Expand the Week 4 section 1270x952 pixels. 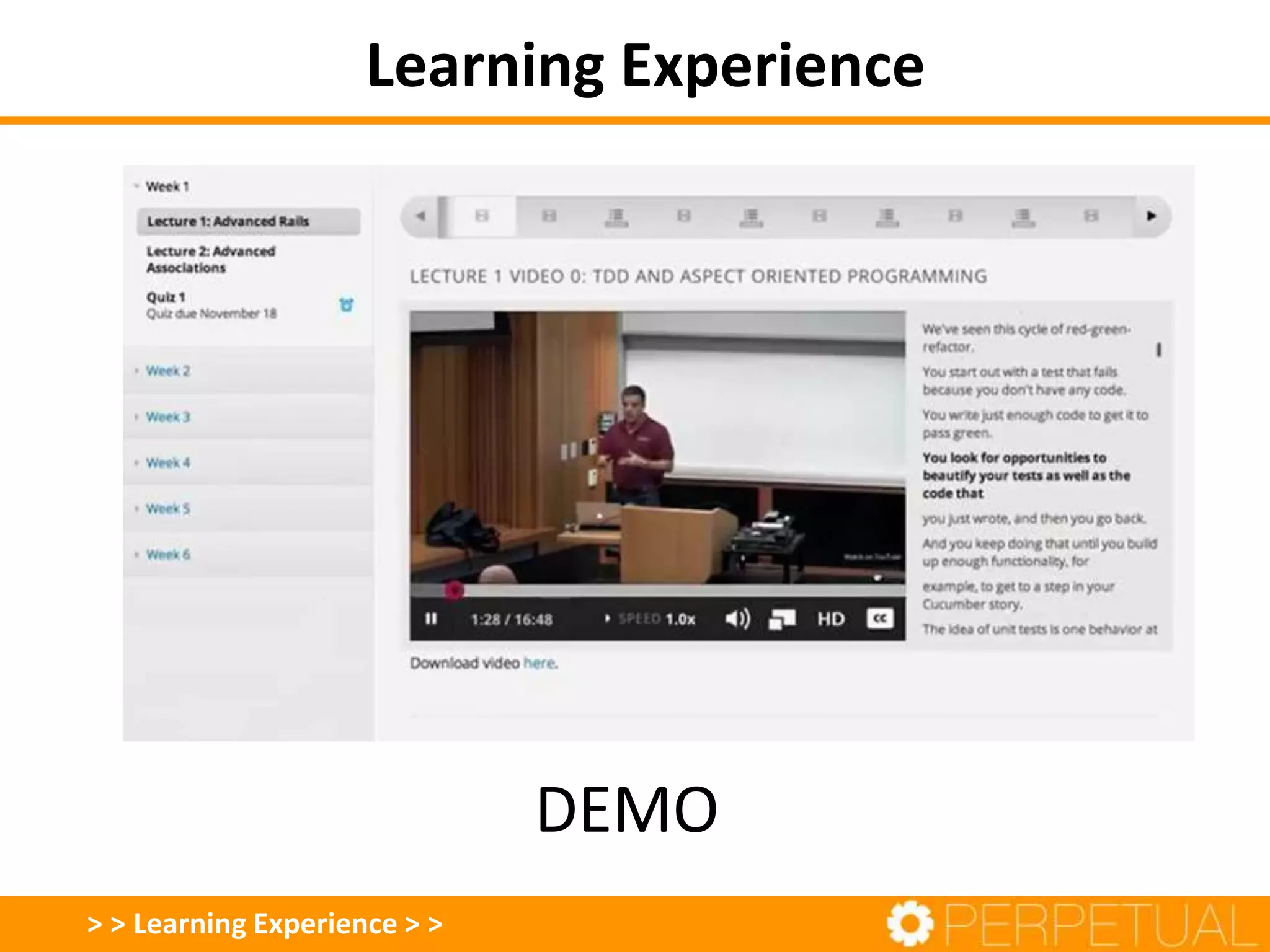coord(168,462)
